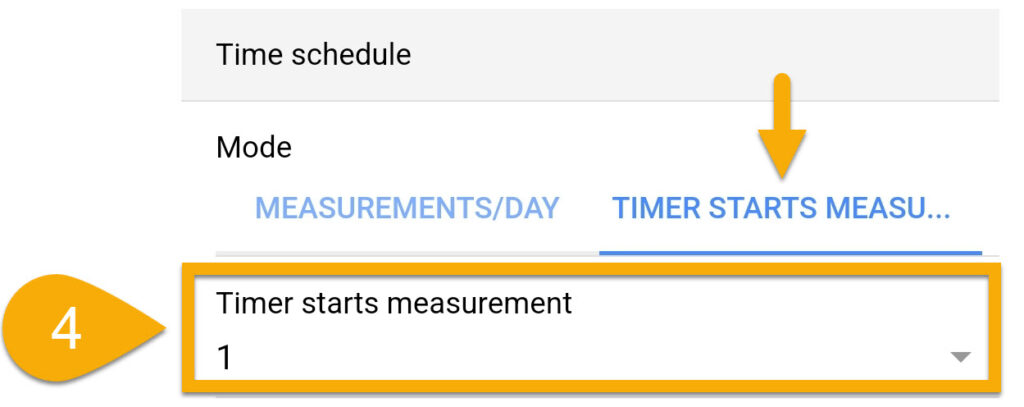Click the value 1 in the dropdown
This screenshot has width=1024, height=407.
tap(224, 358)
